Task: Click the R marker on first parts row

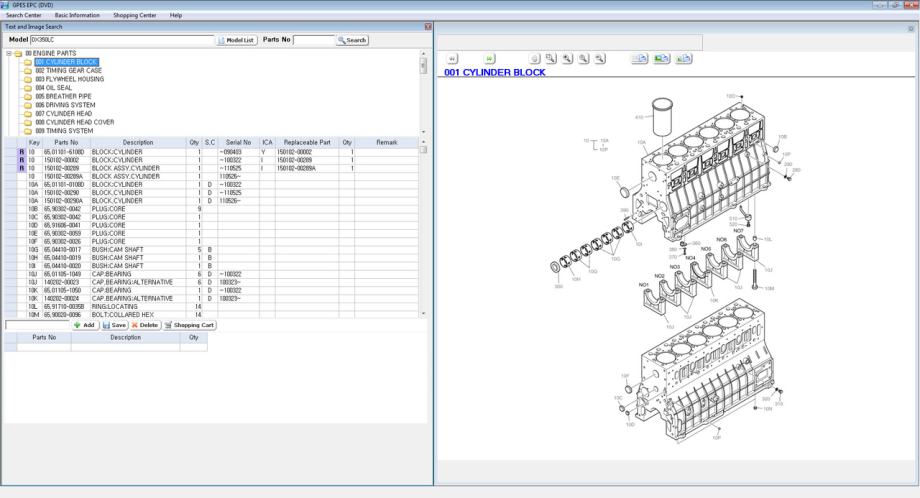Action: tap(21, 152)
